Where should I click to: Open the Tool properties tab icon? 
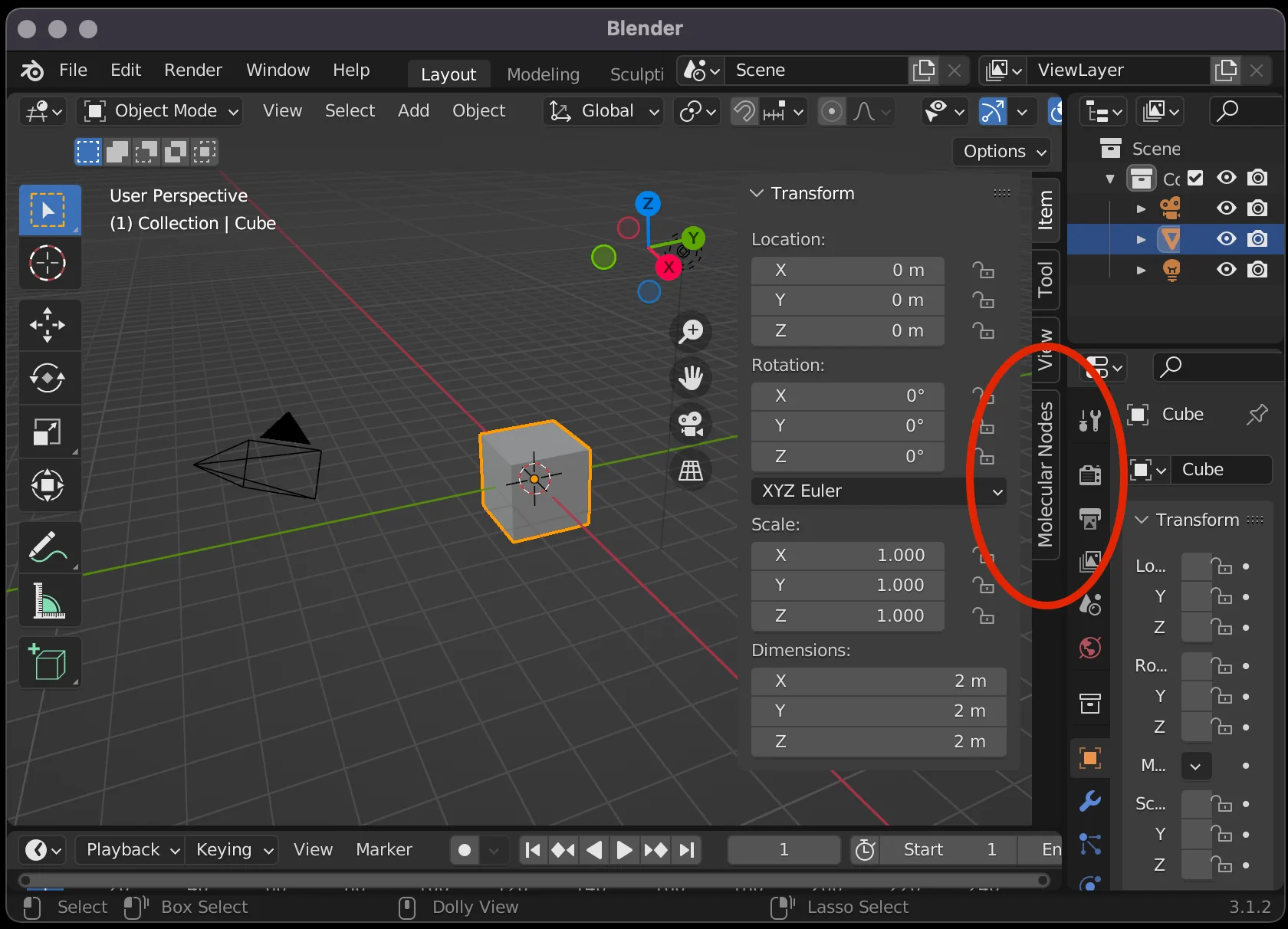pyautogui.click(x=1090, y=420)
